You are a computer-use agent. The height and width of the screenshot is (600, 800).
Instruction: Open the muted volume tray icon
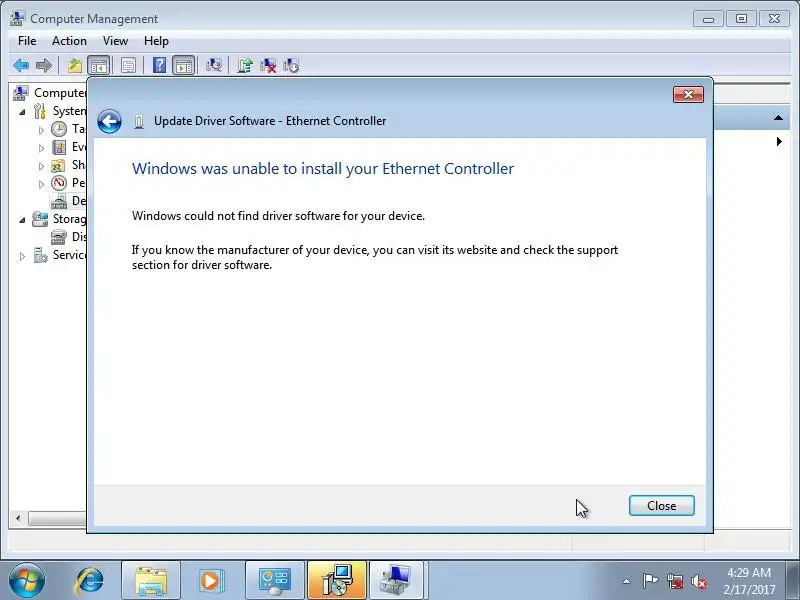coord(698,581)
